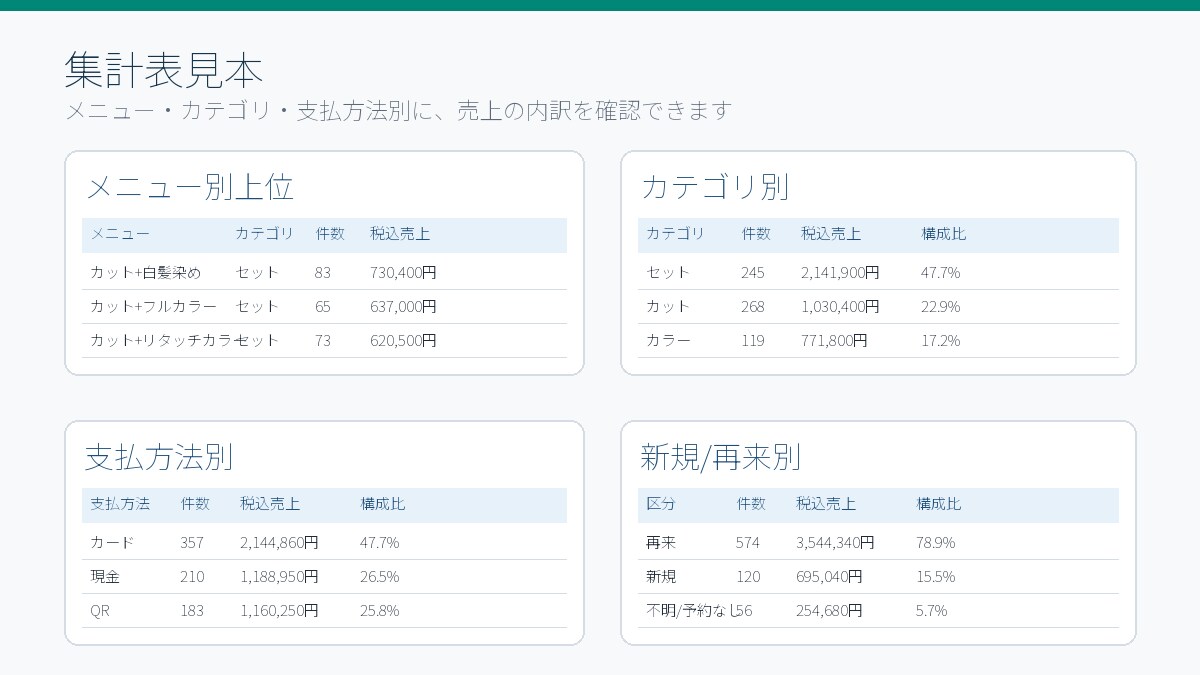This screenshot has height=675, width=1200.
Task: Click the QR payment row label
Action: click(100, 610)
